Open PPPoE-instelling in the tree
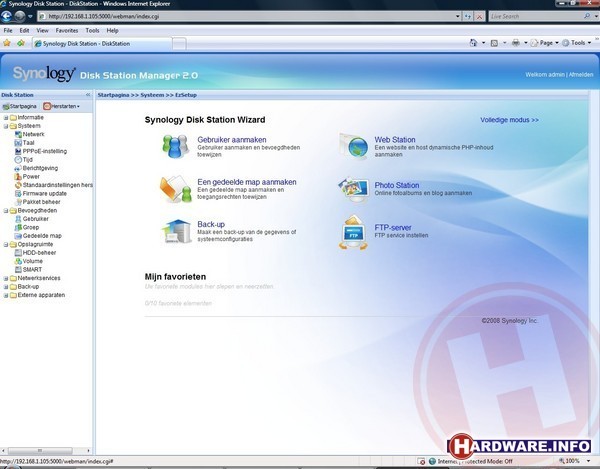The width and height of the screenshot is (600, 469). coord(44,151)
